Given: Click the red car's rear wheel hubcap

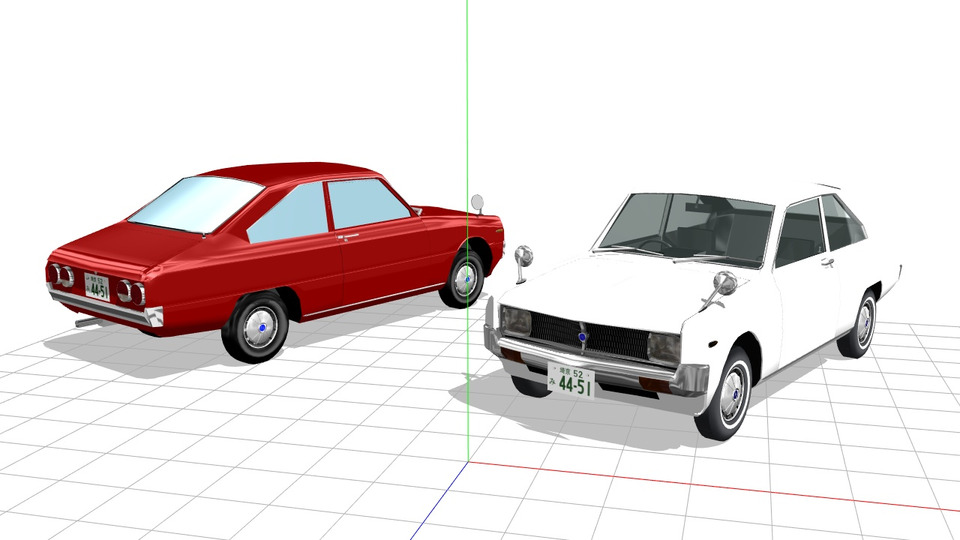Looking at the screenshot, I should tap(261, 327).
